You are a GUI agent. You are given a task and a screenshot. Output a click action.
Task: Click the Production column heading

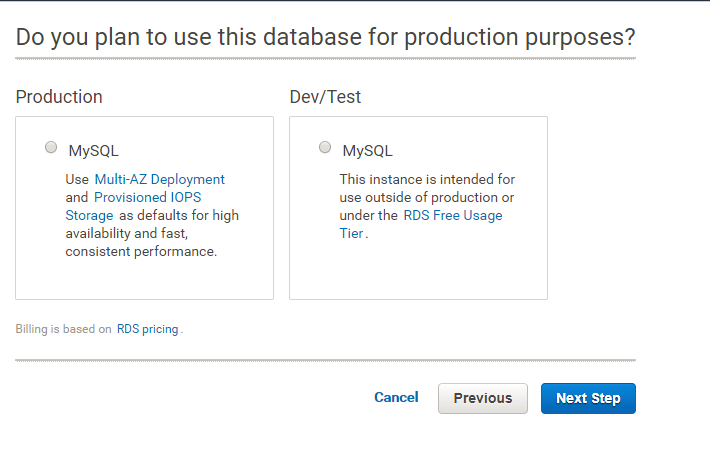tap(59, 97)
